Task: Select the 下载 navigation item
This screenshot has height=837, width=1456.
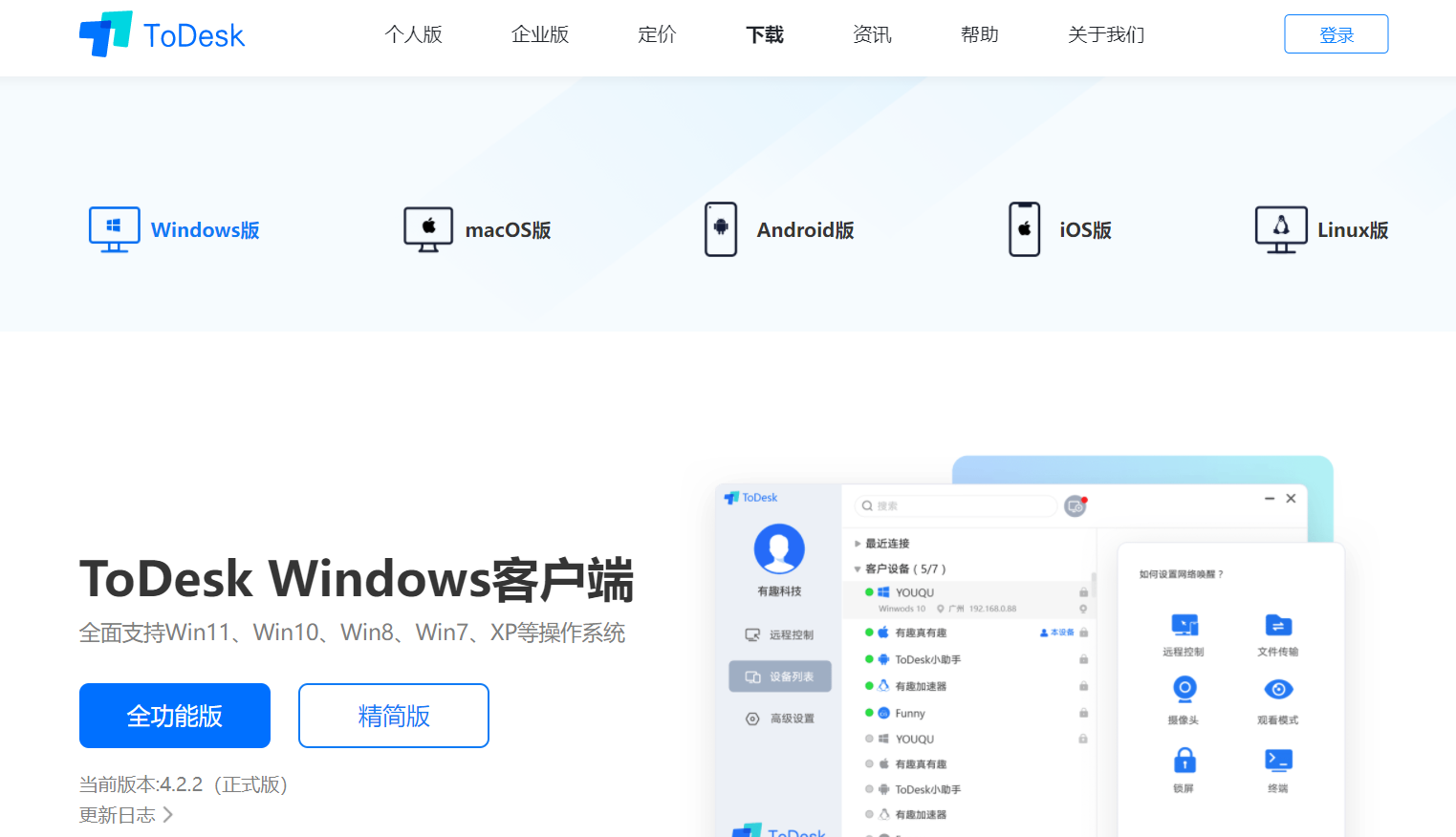Action: [765, 34]
